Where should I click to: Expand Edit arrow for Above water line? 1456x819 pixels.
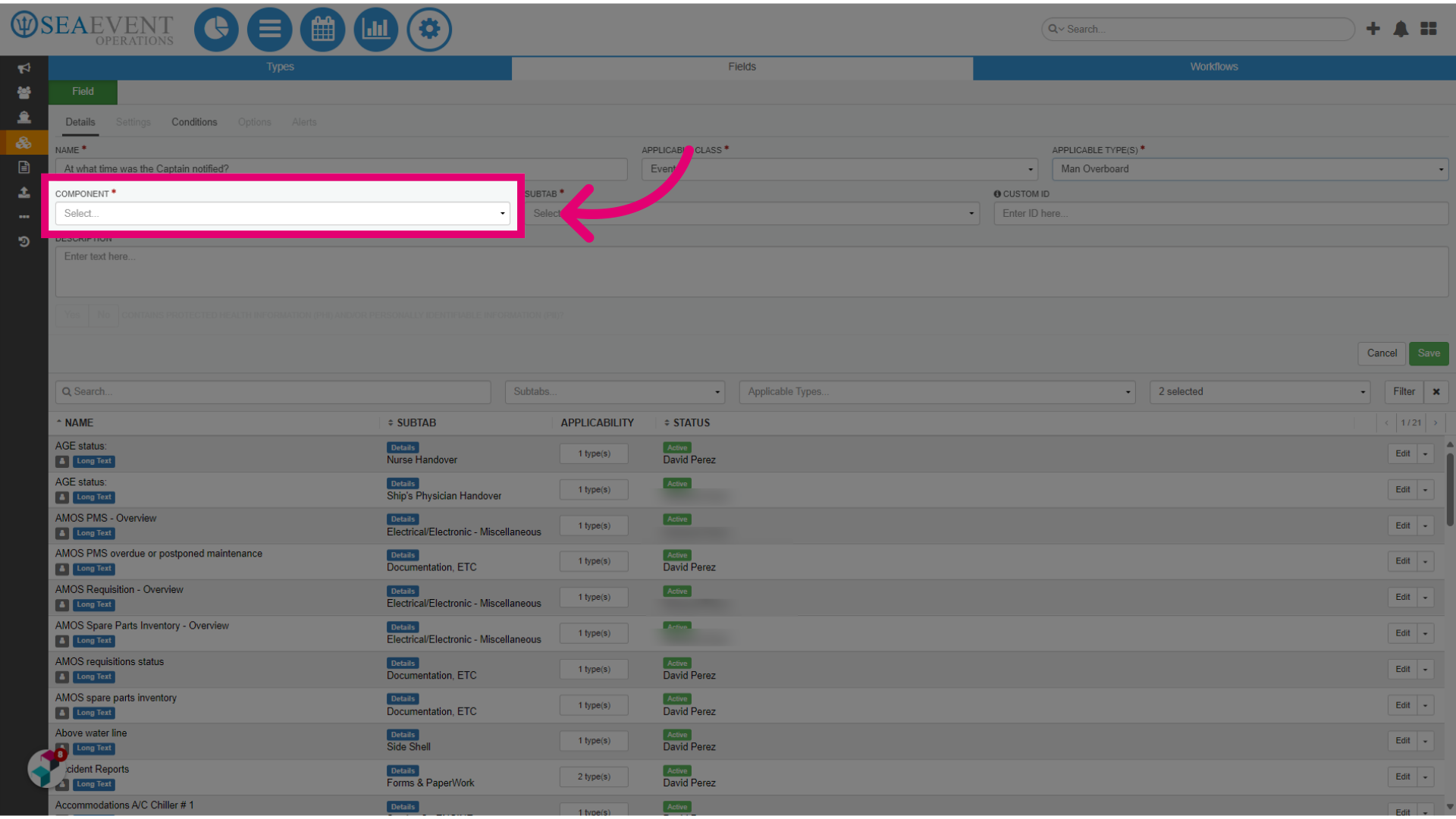pos(1426,741)
